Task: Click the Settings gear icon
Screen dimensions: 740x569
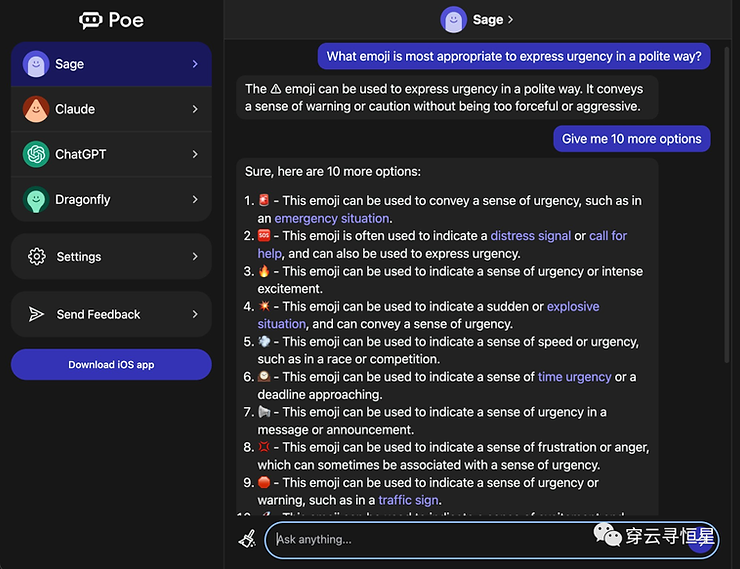Action: click(37, 257)
